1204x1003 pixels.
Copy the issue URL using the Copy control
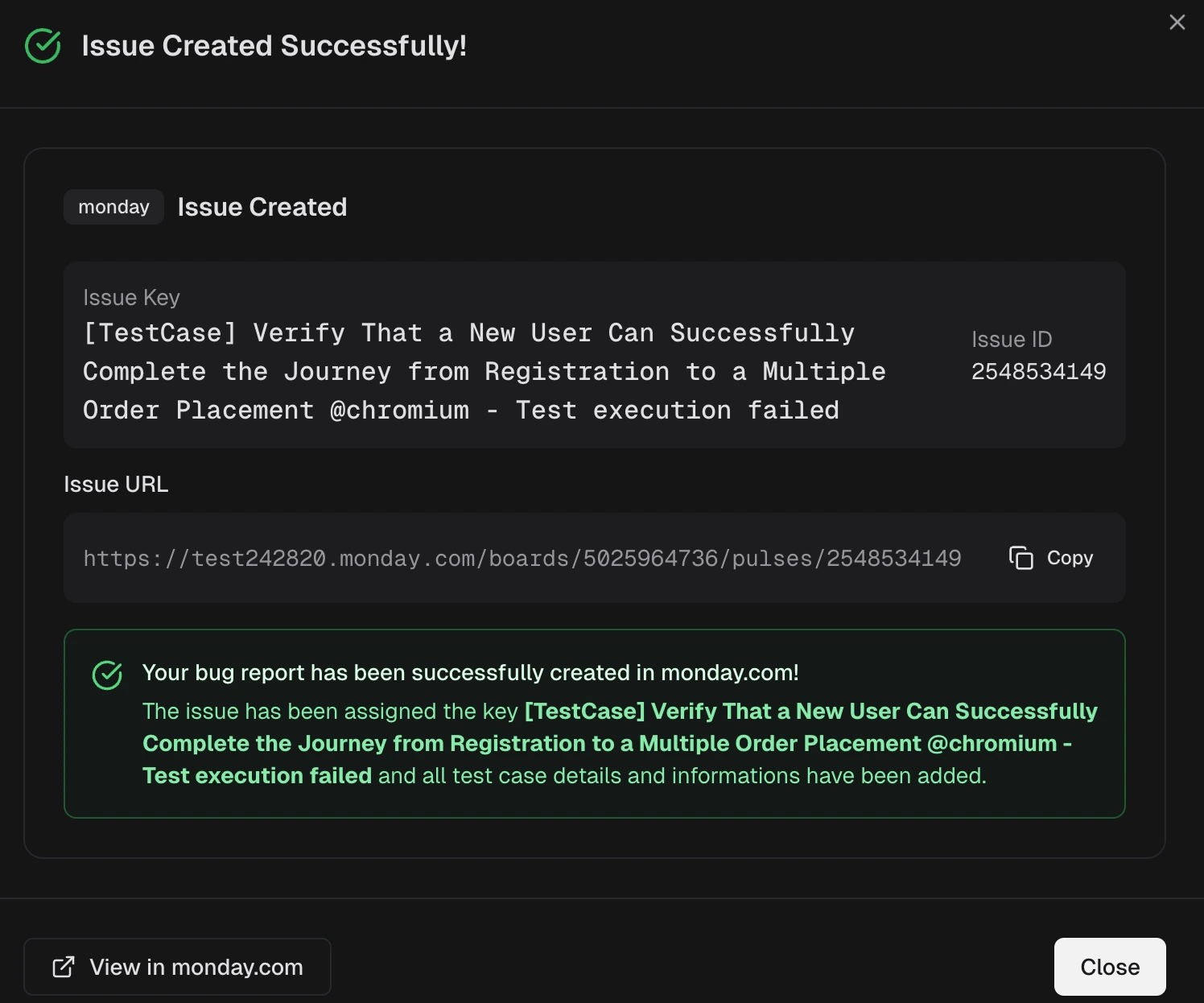coord(1049,558)
